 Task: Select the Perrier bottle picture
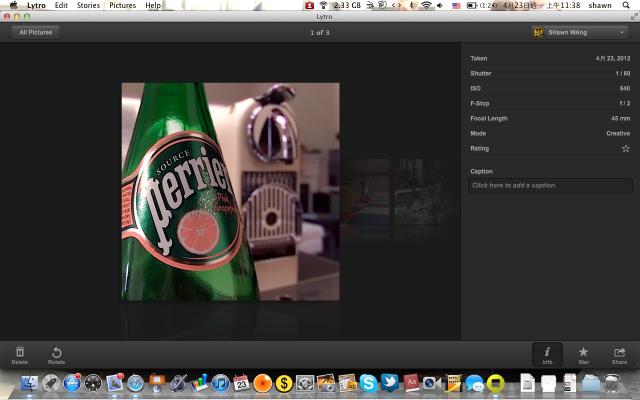tap(231, 191)
